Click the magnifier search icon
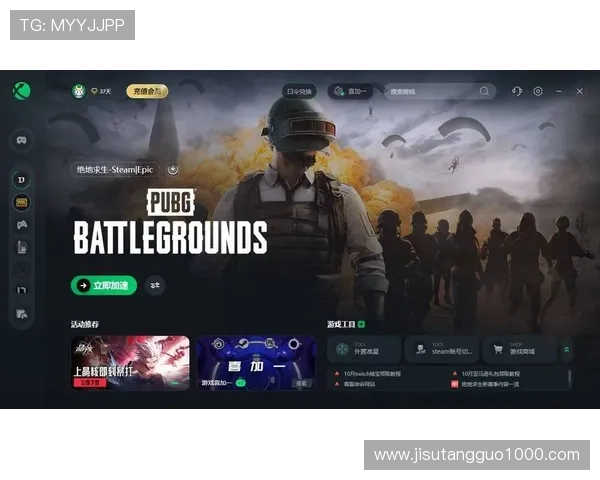Screen dimensions: 600x480 (x=484, y=91)
